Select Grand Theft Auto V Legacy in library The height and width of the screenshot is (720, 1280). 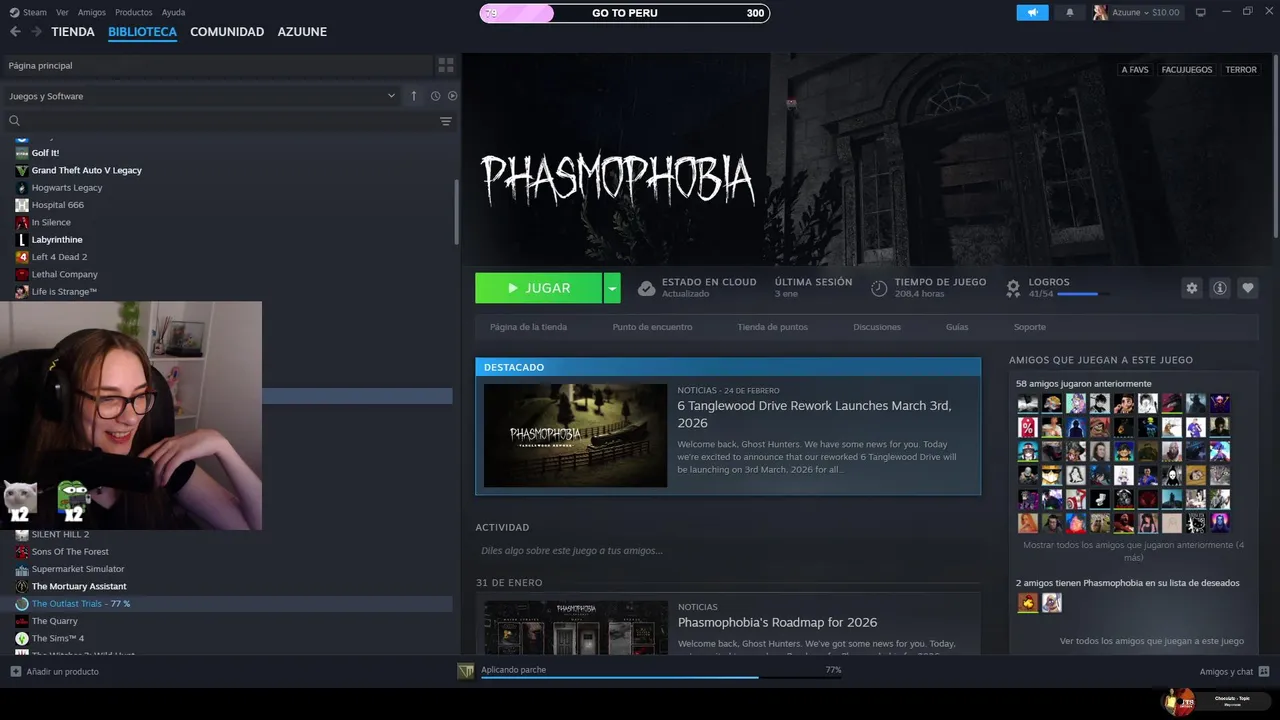pos(86,170)
